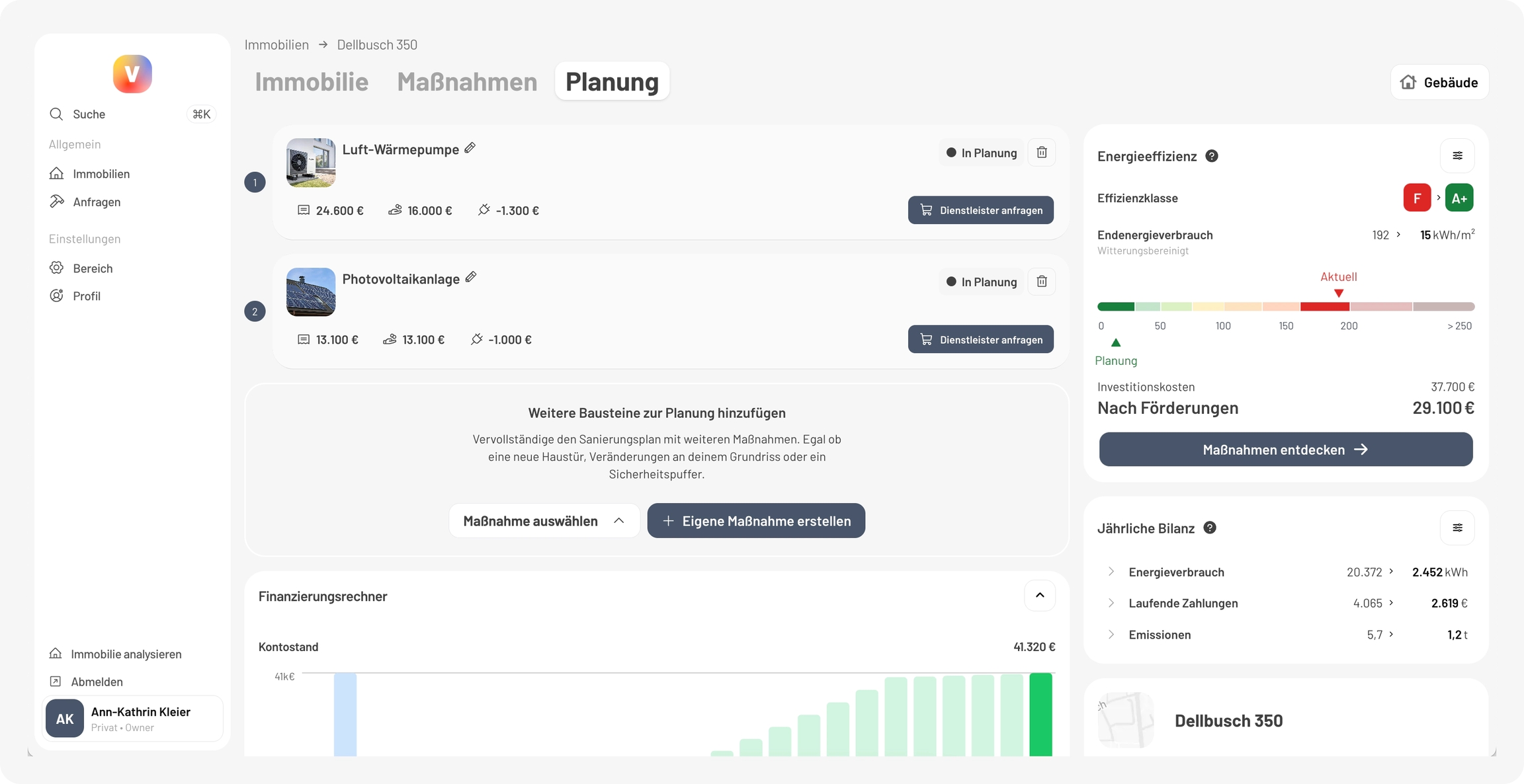Collapse the Finanzierungsrechner section

click(1040, 596)
